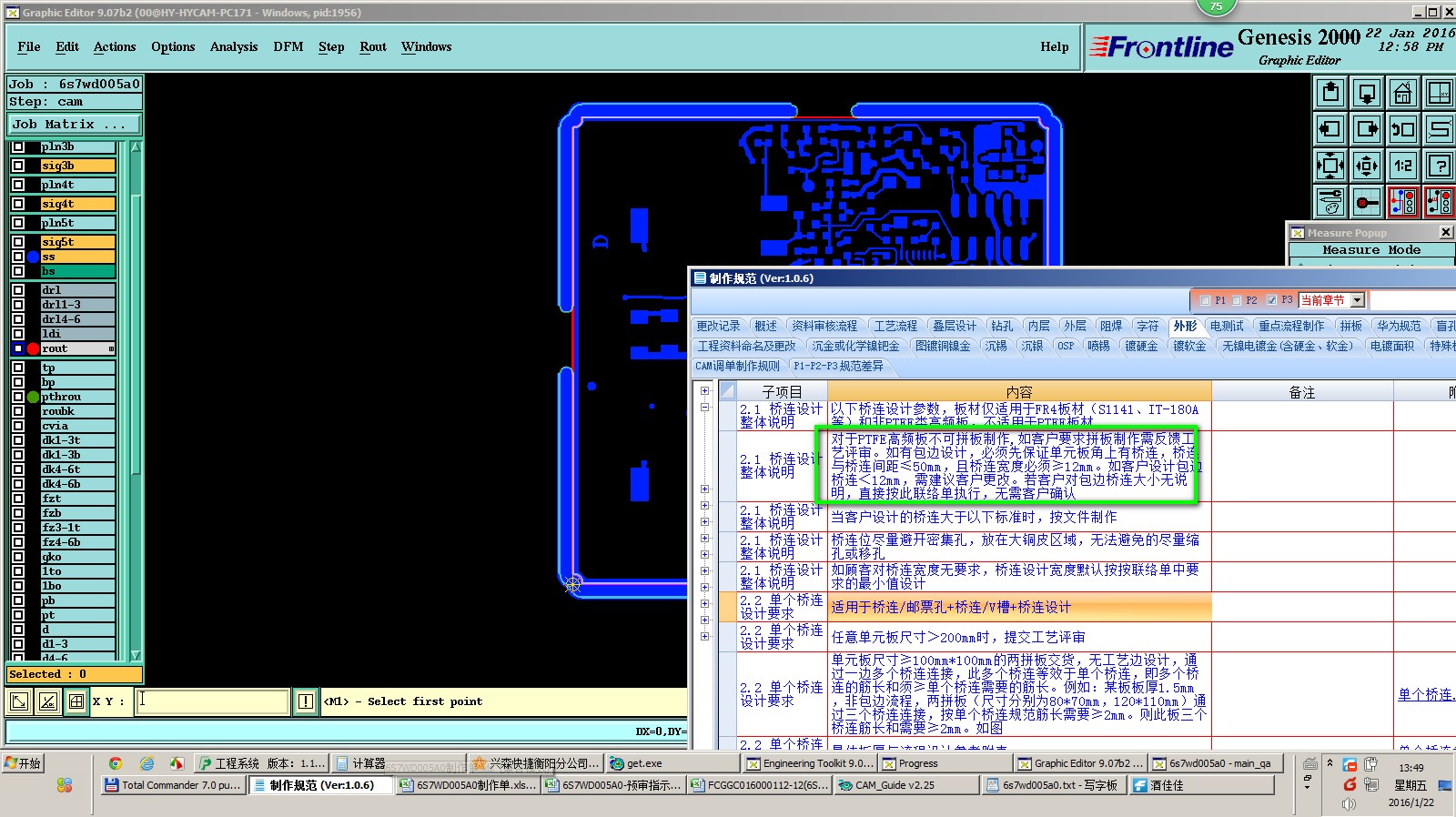Open the Actions menu
This screenshot has width=1456, height=817.
point(115,47)
